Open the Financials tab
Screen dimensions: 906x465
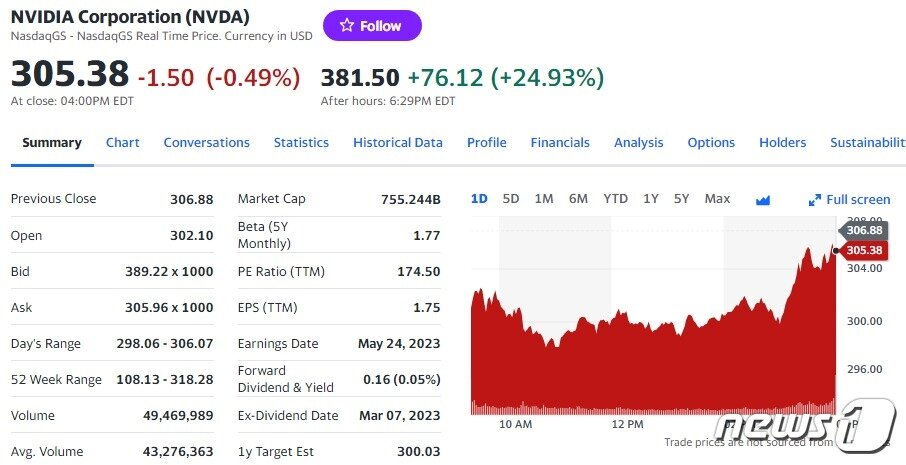pyautogui.click(x=560, y=143)
